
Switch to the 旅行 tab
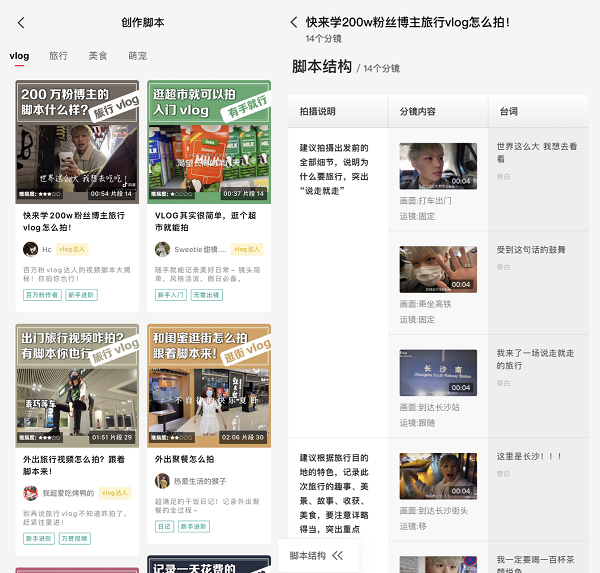point(59,56)
